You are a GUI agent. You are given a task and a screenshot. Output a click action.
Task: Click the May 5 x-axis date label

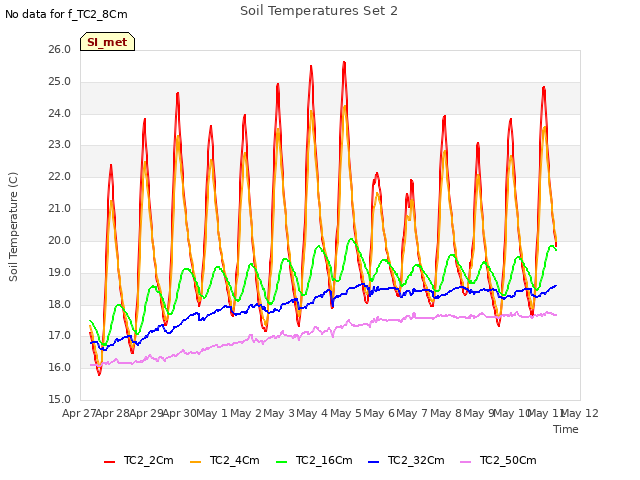tap(346, 413)
